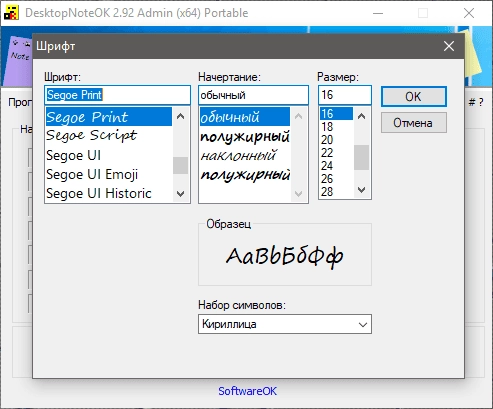Minimize the DesktopNoteOK main window
The width and height of the screenshot is (493, 409).
pyautogui.click(x=378, y=13)
